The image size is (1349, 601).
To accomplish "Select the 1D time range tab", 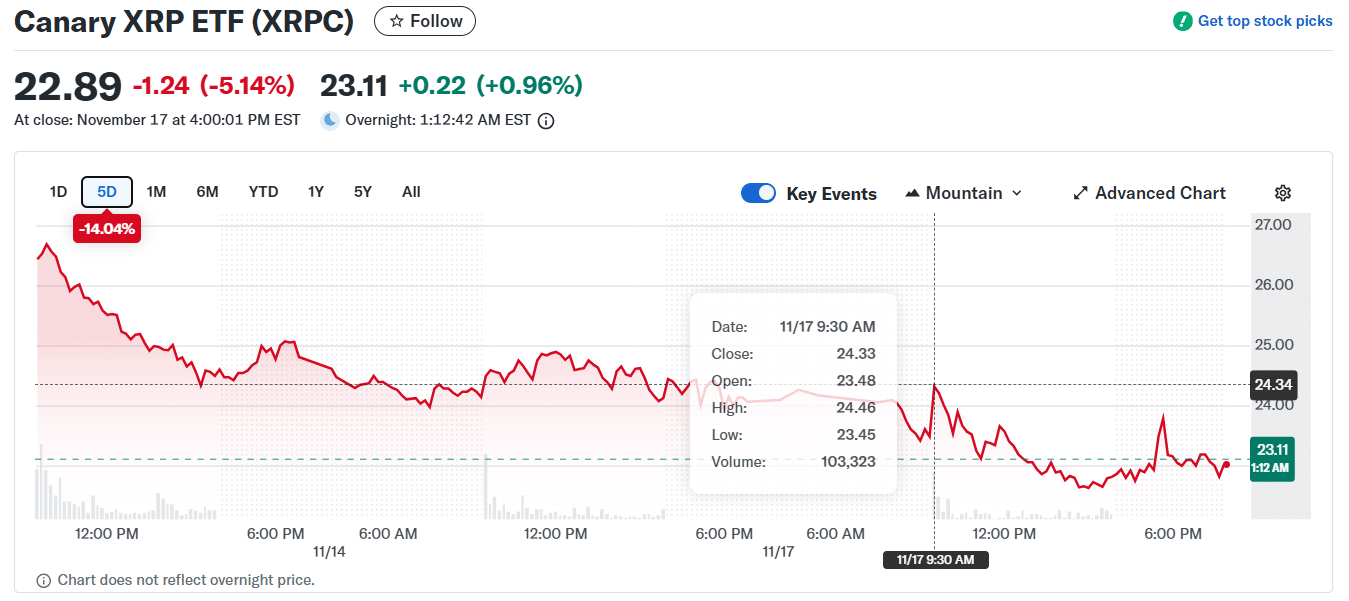I will coord(58,192).
